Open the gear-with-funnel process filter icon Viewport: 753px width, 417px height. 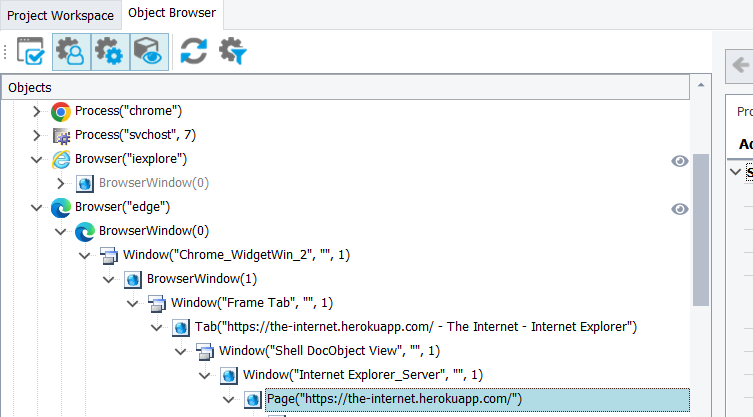pos(233,52)
